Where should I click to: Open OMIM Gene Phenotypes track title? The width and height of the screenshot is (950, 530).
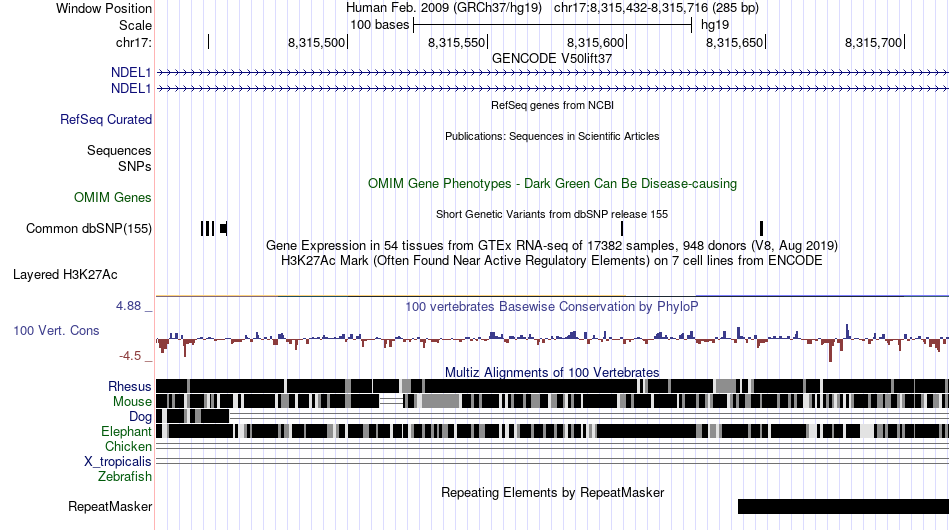click(552, 184)
